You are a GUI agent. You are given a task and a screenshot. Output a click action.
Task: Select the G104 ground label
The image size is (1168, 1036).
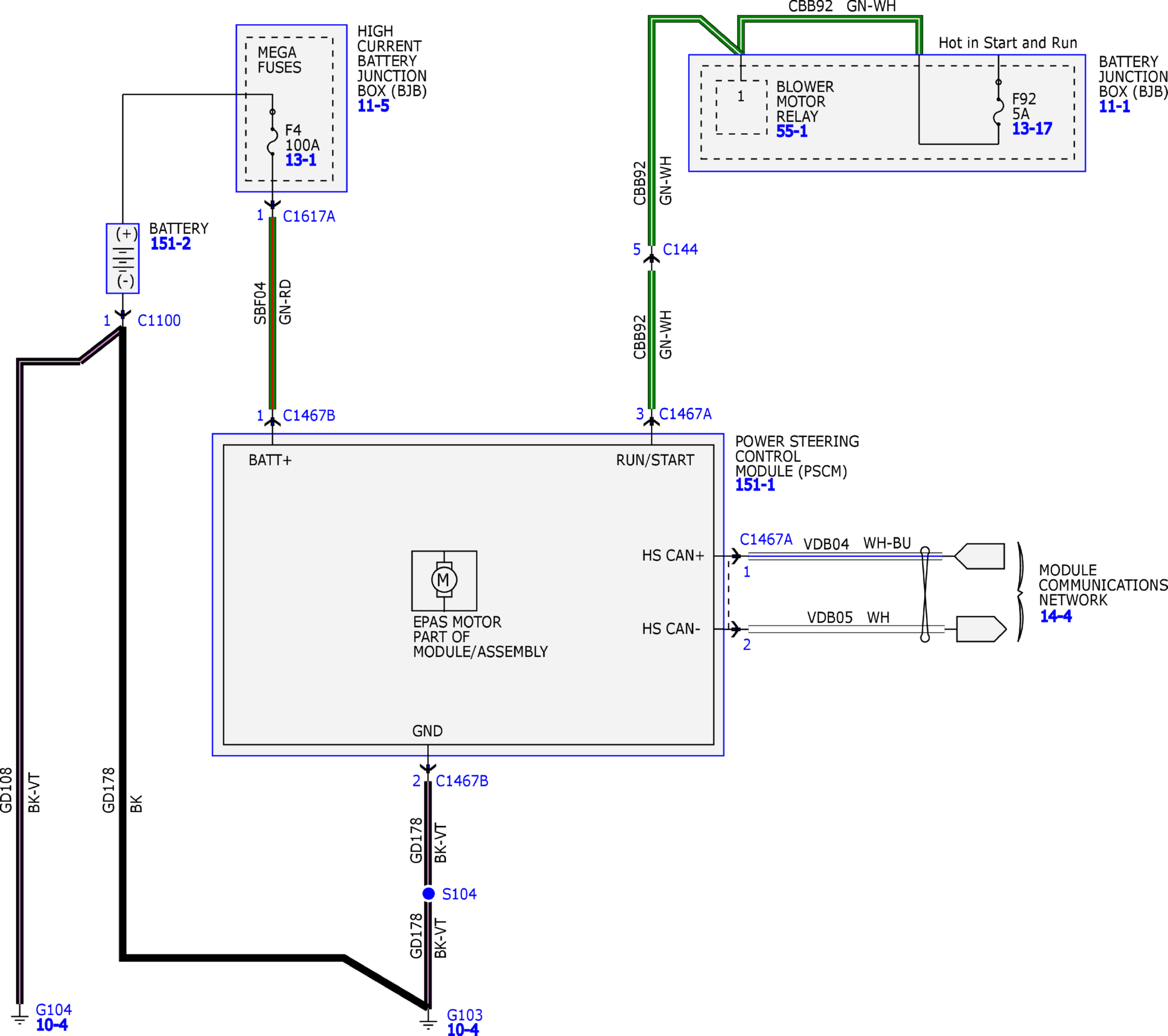point(54,1010)
